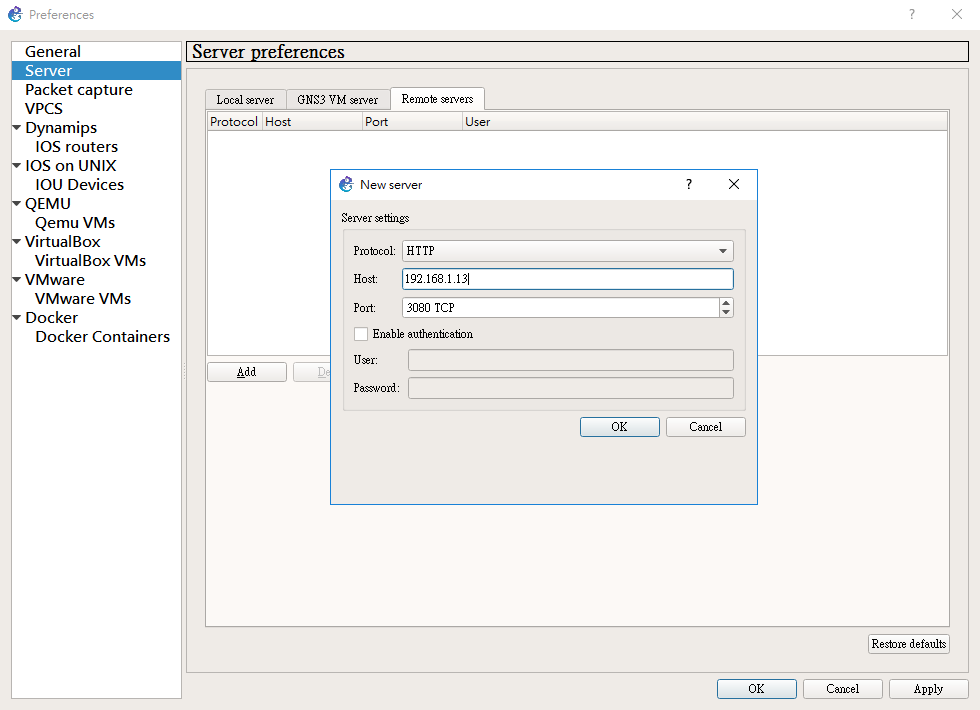Image resolution: width=980 pixels, height=710 pixels.
Task: Sort by the Protocol column header
Action: coord(234,122)
